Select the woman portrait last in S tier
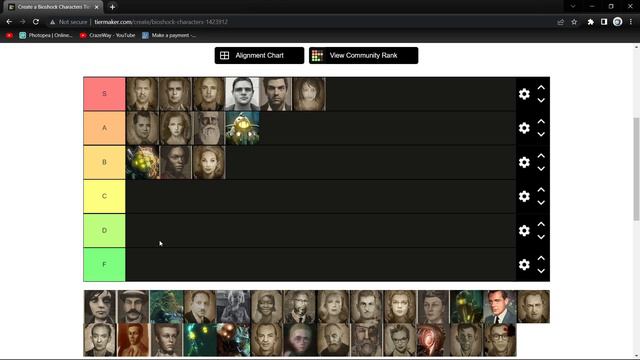 (x=309, y=94)
